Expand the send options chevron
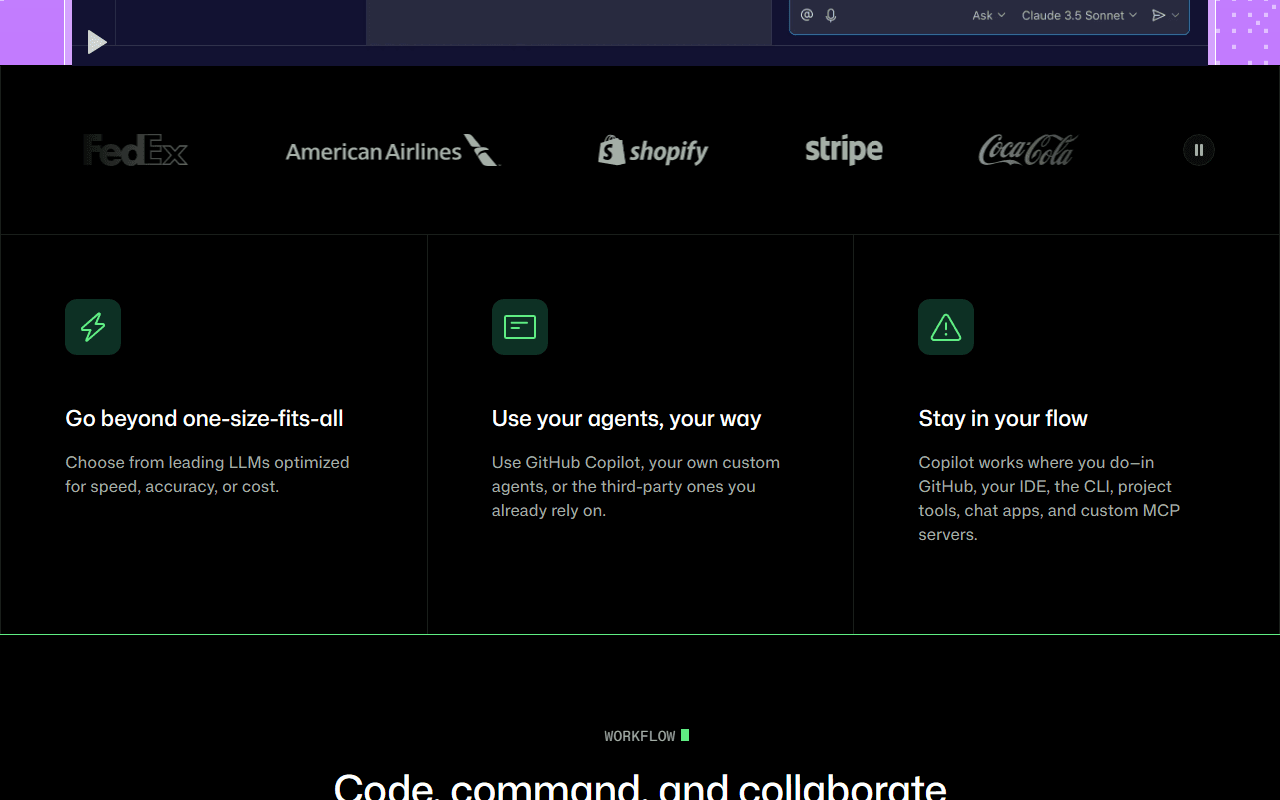 pos(1175,15)
